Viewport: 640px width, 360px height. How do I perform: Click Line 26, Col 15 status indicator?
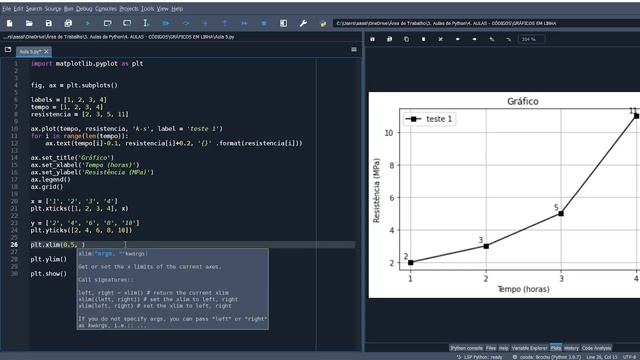(x=602, y=357)
